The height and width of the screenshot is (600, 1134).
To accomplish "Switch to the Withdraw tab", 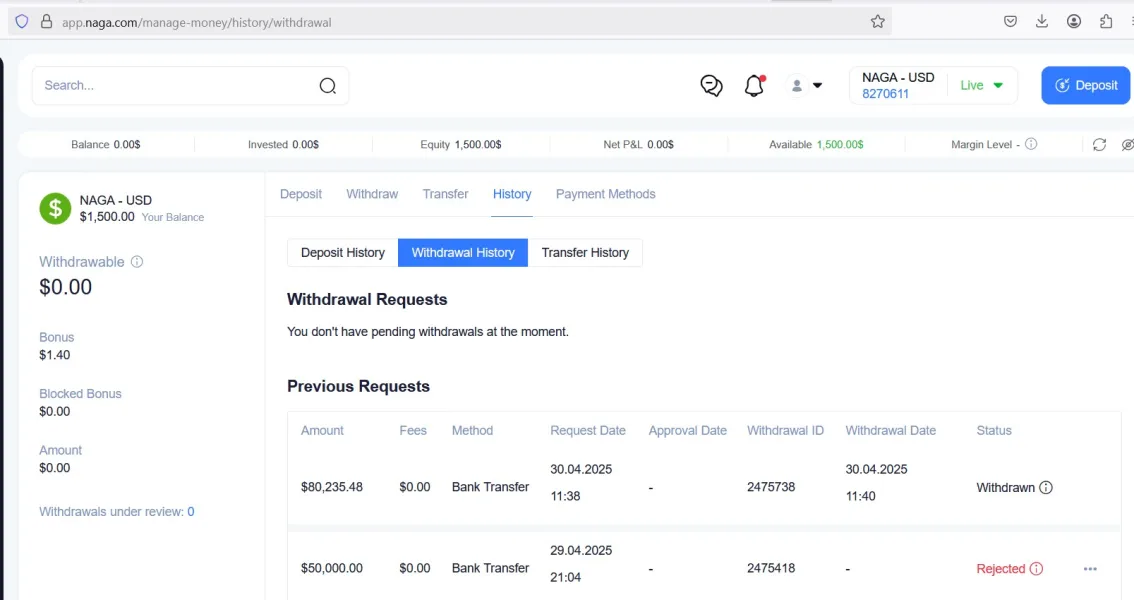I will [372, 194].
